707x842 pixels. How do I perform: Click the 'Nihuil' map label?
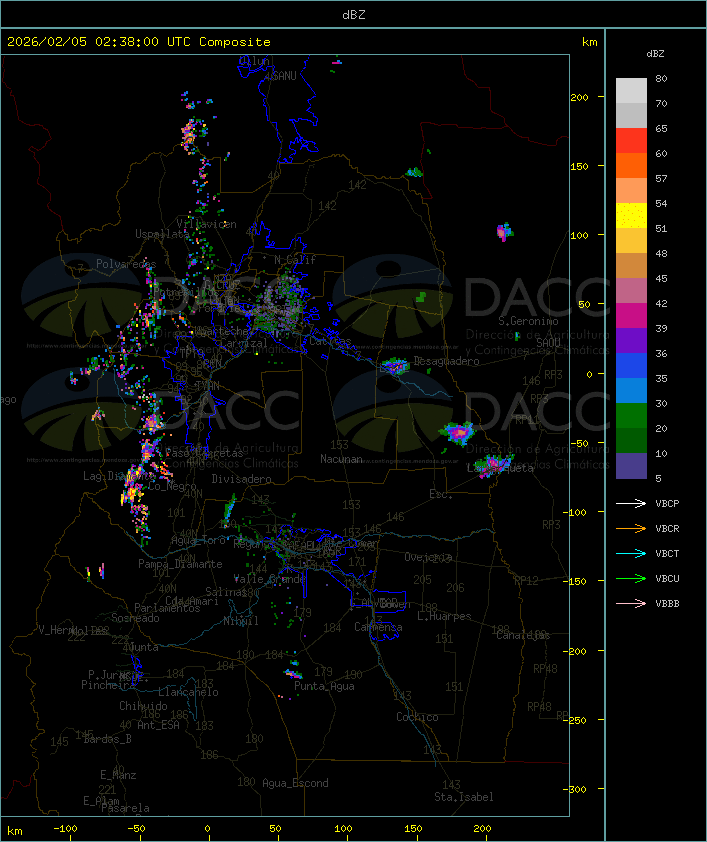241,621
